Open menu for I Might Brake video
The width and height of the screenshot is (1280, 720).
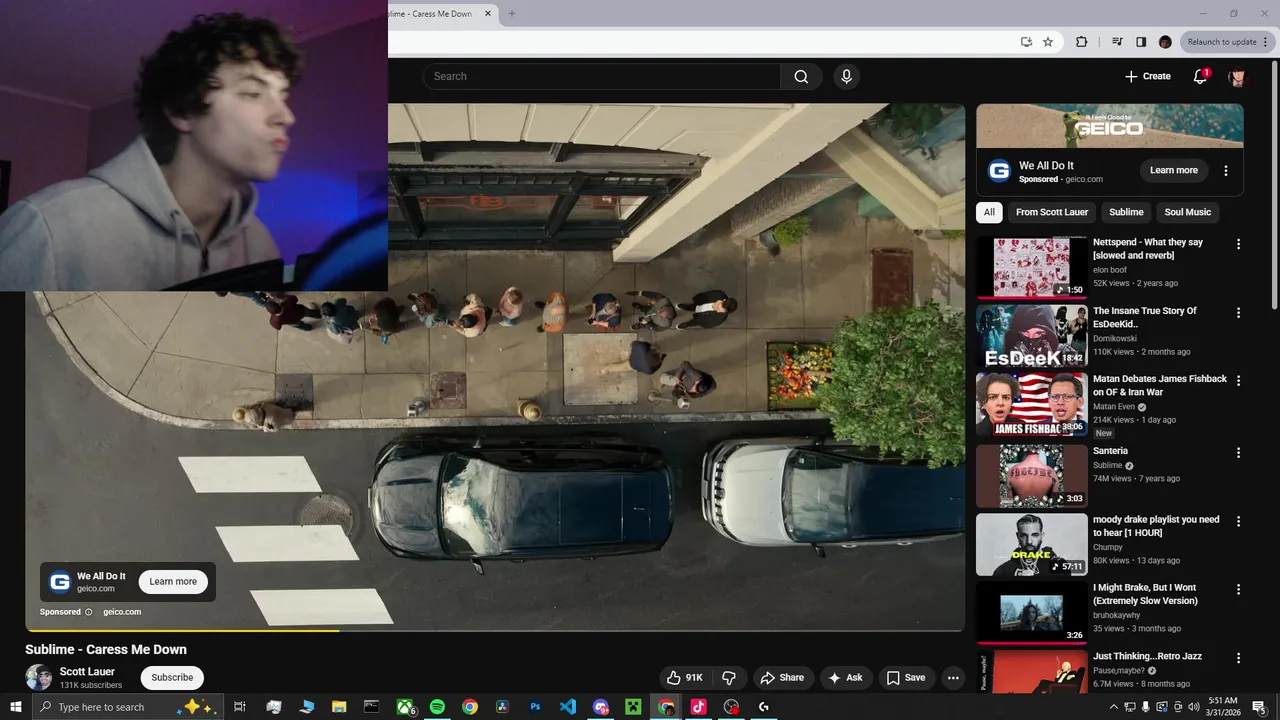click(1238, 590)
